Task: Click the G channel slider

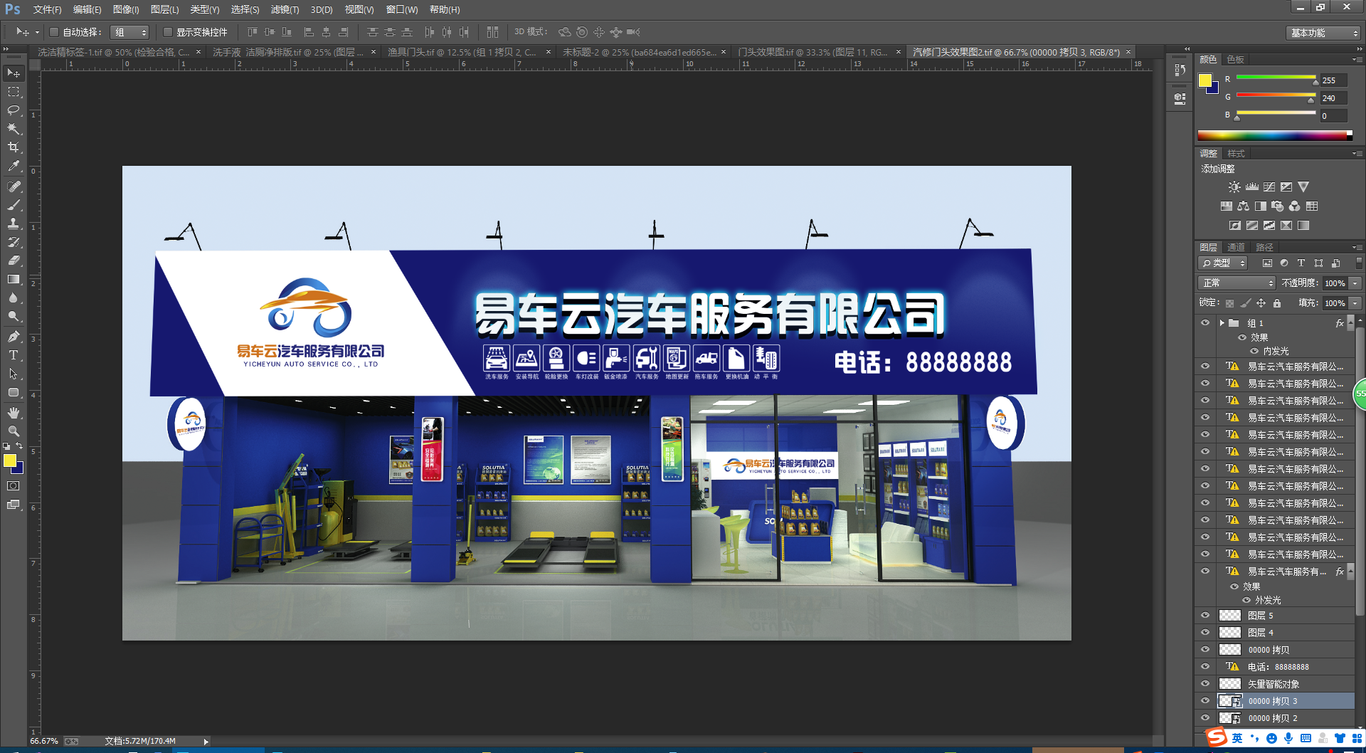Action: click(1275, 97)
